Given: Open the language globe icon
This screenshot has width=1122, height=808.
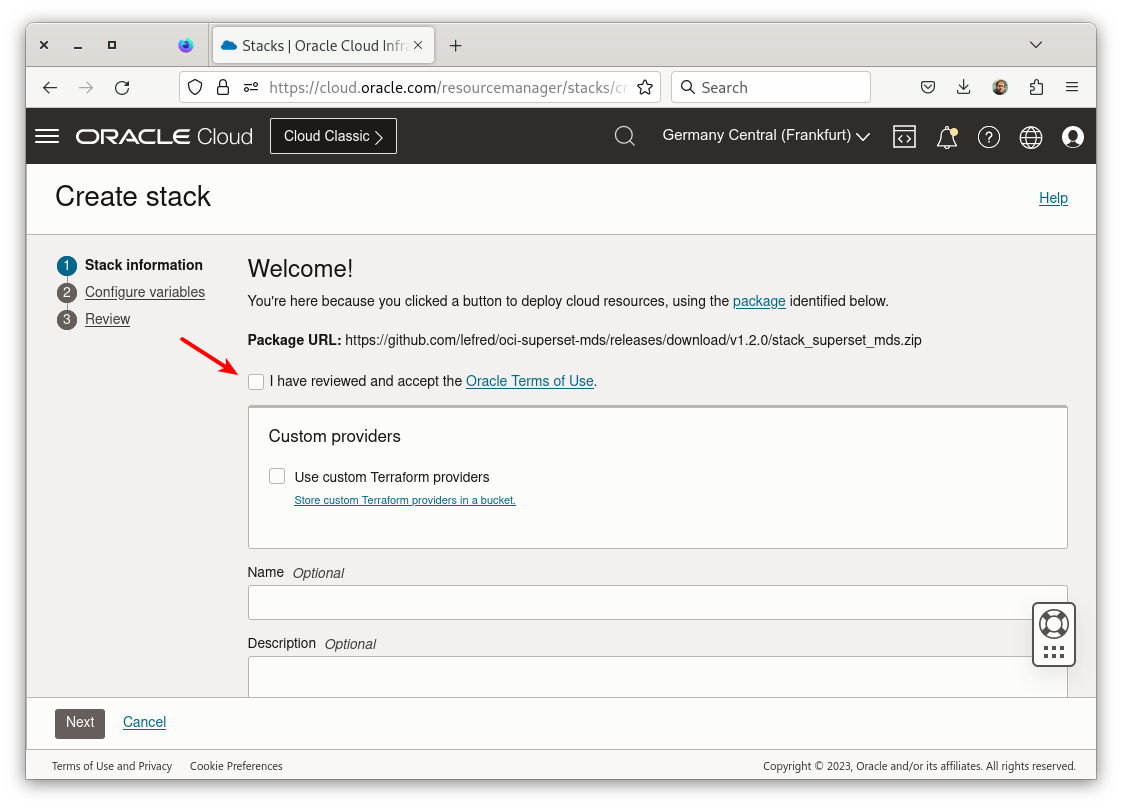Looking at the screenshot, I should pos(1031,137).
